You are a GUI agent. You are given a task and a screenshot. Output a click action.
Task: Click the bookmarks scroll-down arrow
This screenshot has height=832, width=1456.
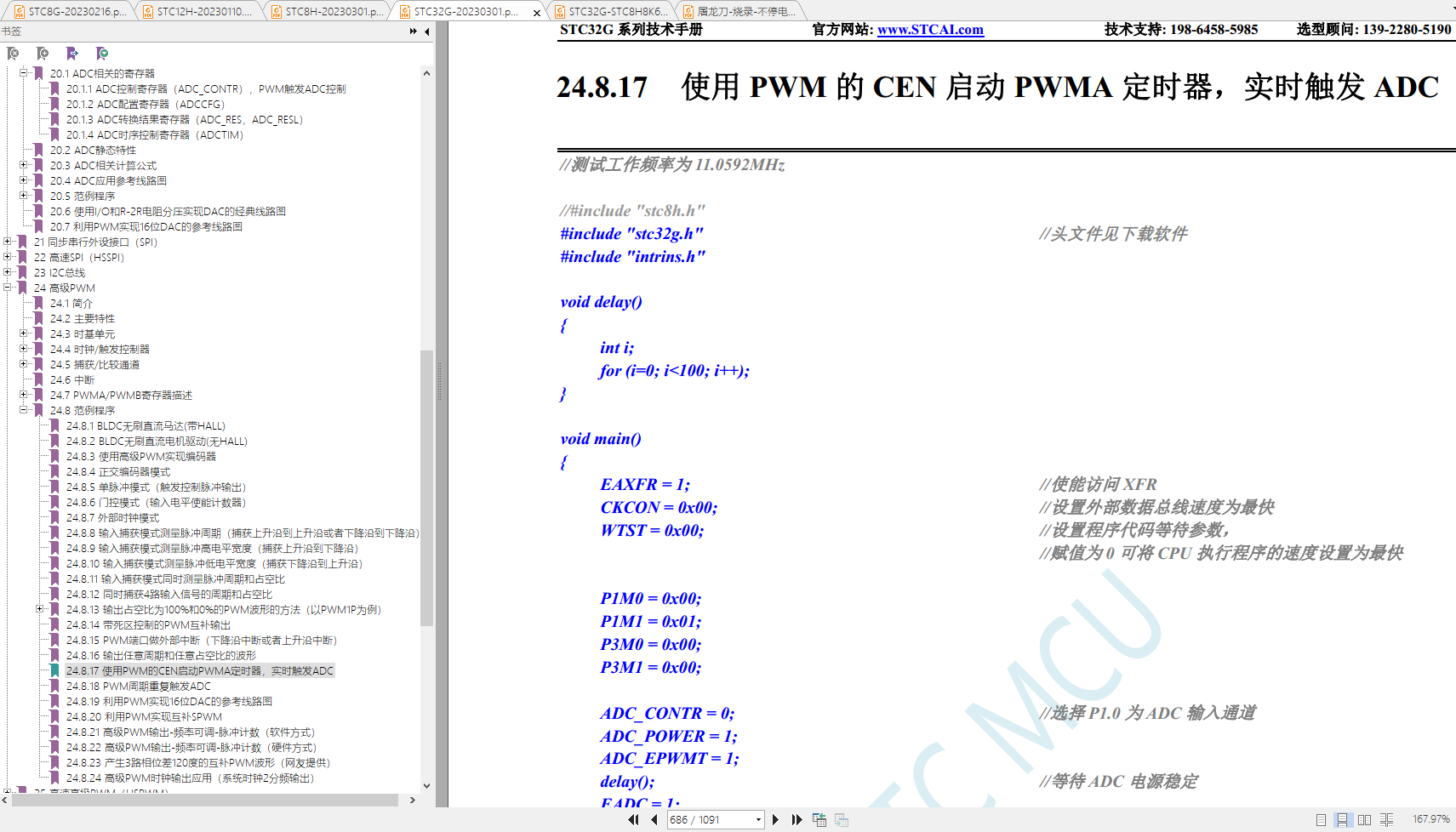[426, 786]
